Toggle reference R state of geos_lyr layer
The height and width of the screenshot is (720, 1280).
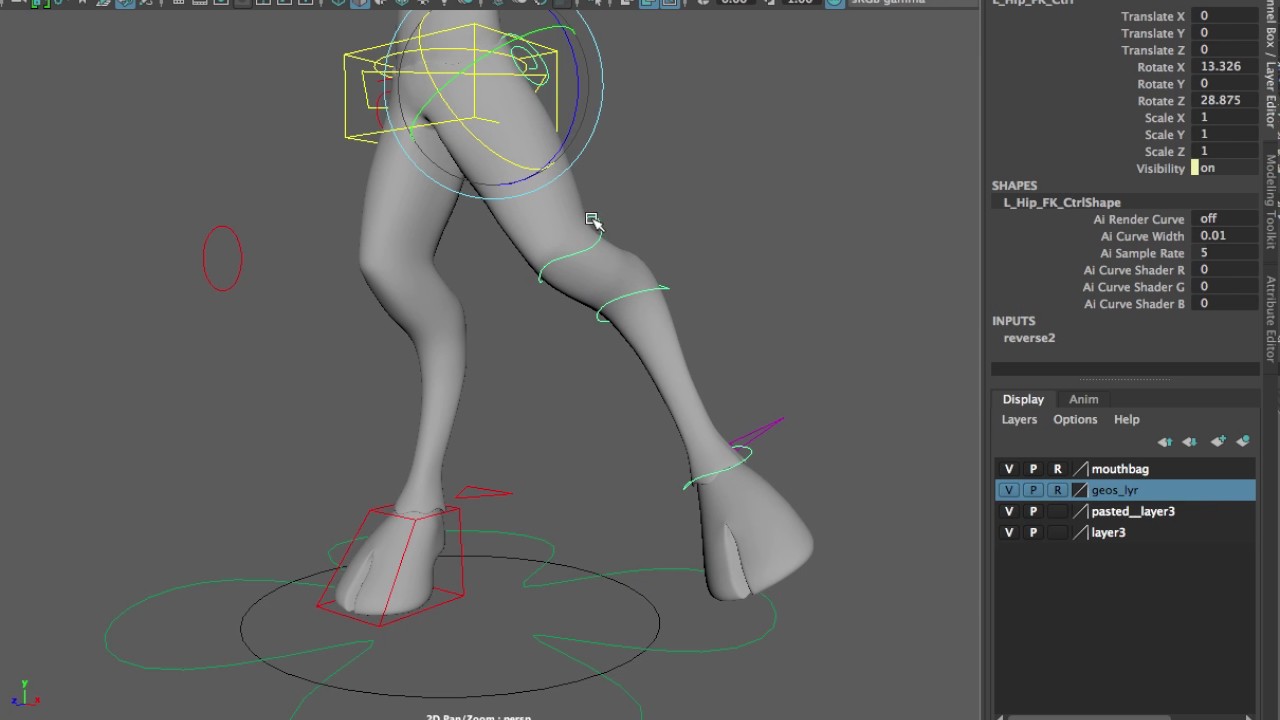[1057, 490]
